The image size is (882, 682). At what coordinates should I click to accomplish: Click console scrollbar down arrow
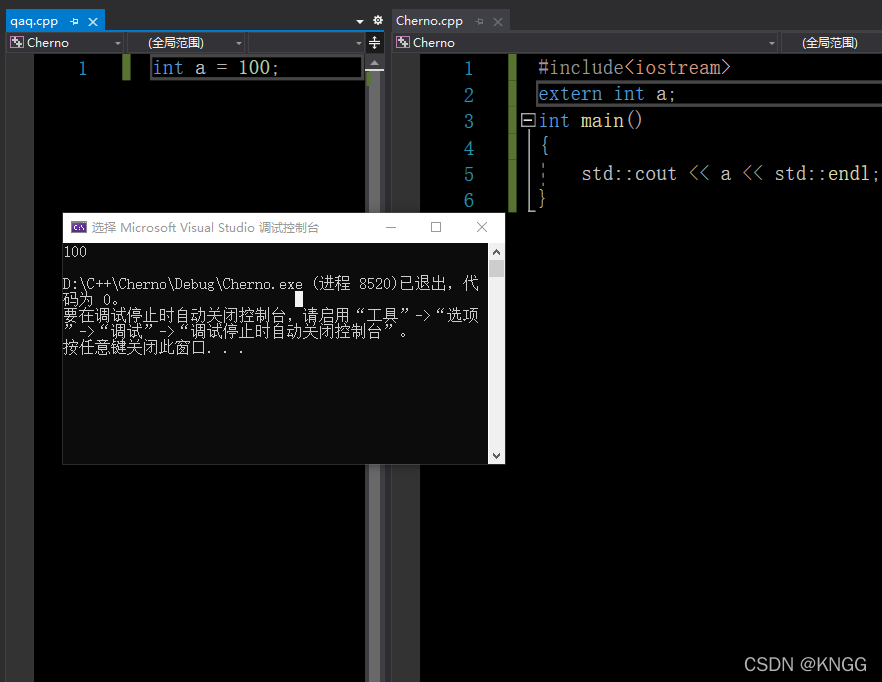(496, 456)
